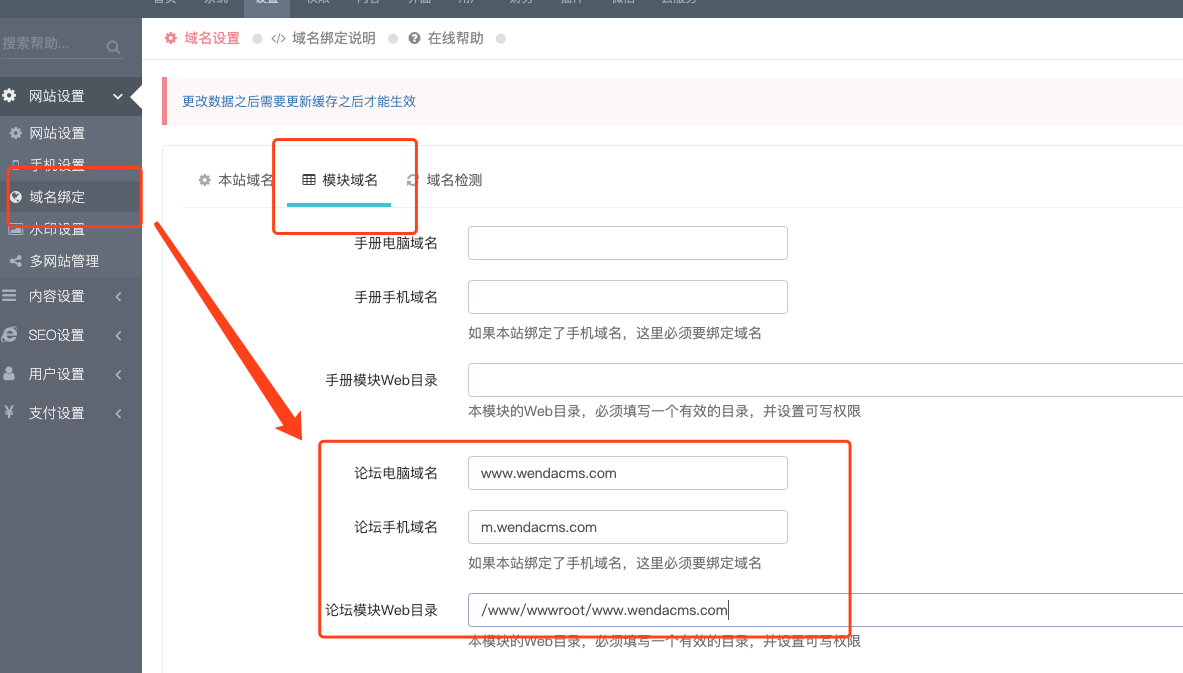Image resolution: width=1183 pixels, height=673 pixels.
Task: Click the IE icon beside SEO设置
Action: pyautogui.click(x=9, y=334)
